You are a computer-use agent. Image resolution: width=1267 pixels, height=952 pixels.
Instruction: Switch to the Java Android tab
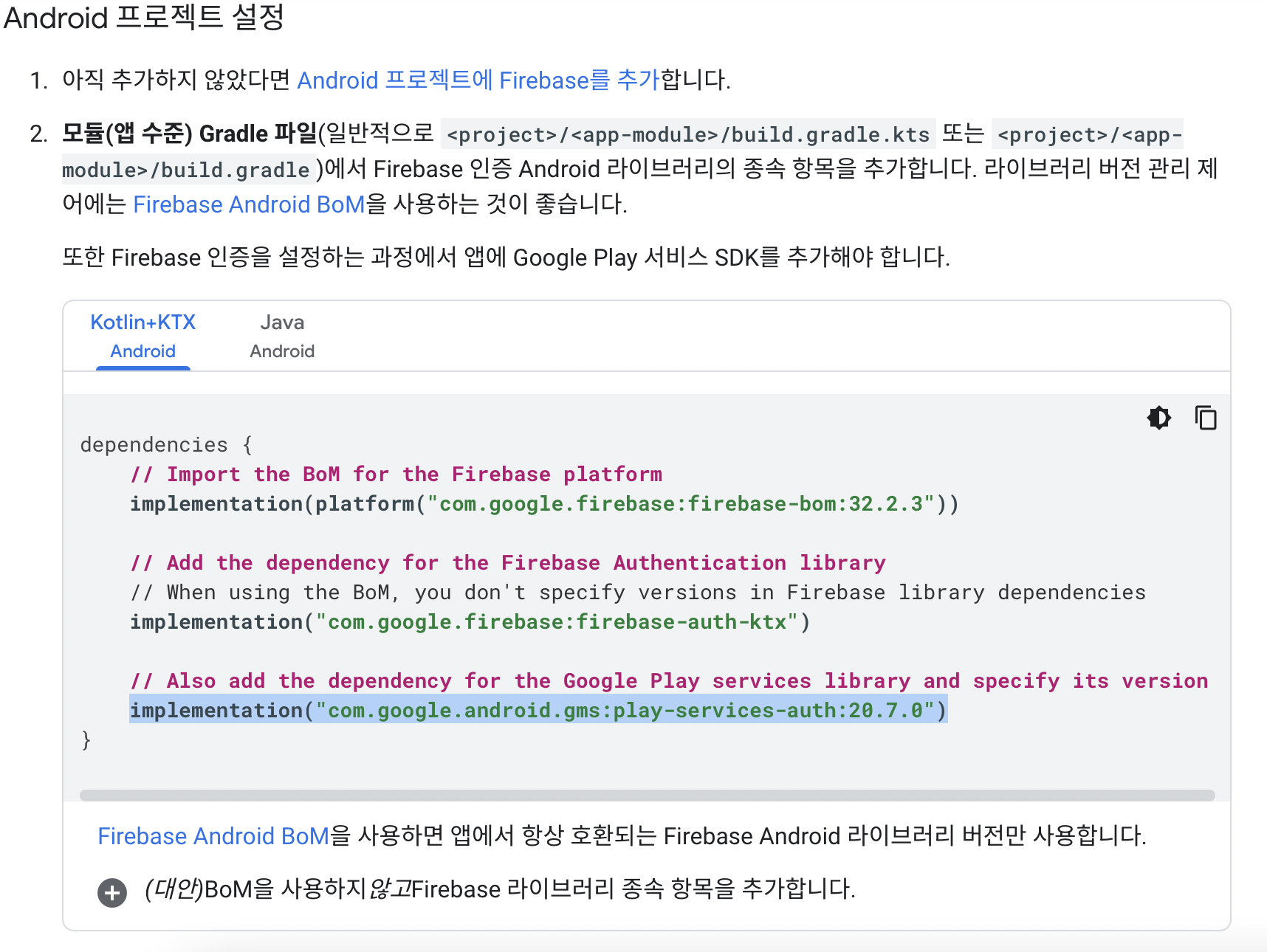coord(282,337)
